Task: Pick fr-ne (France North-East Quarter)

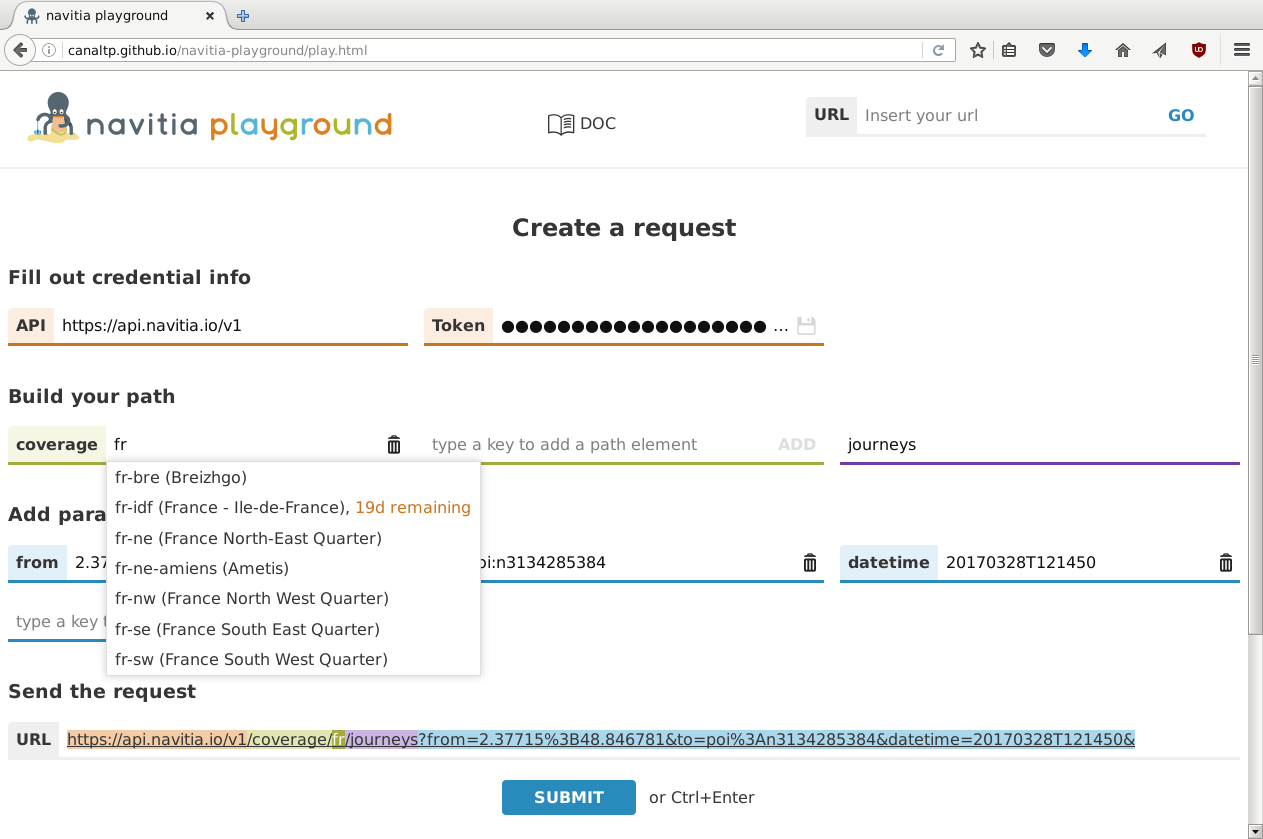Action: [x=293, y=538]
